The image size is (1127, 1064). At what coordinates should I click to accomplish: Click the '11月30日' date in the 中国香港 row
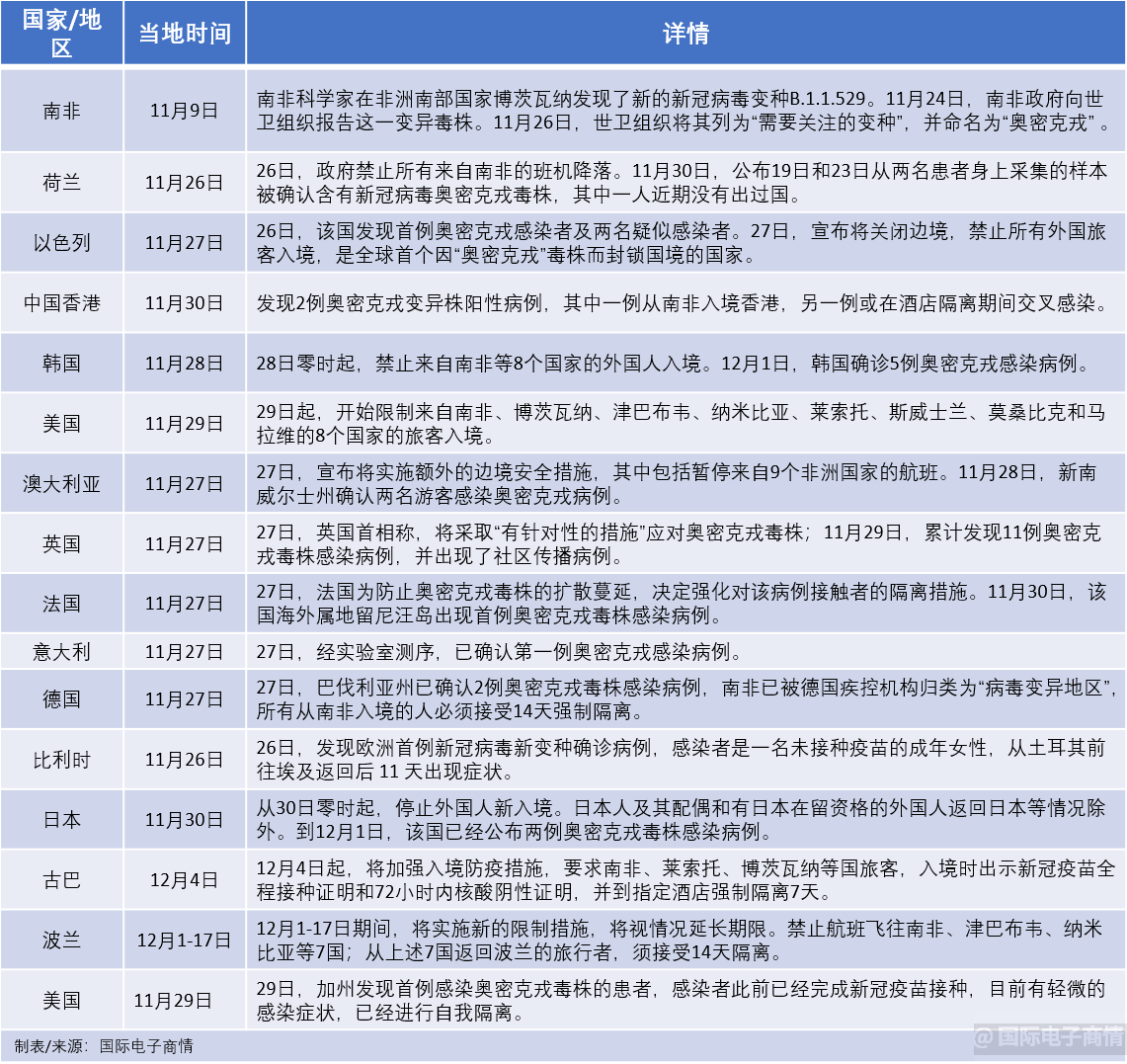(x=185, y=303)
